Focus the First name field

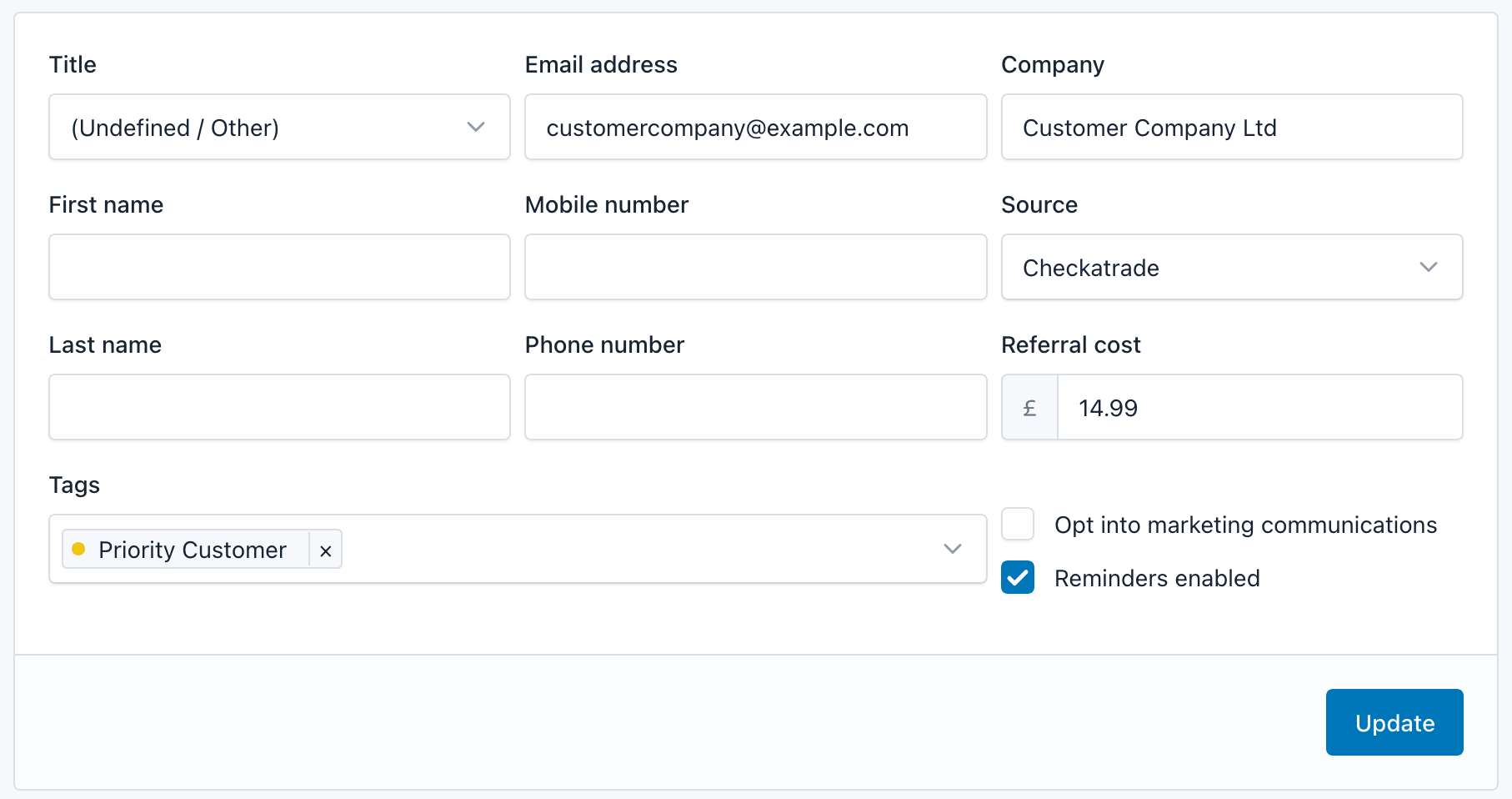[x=279, y=267]
